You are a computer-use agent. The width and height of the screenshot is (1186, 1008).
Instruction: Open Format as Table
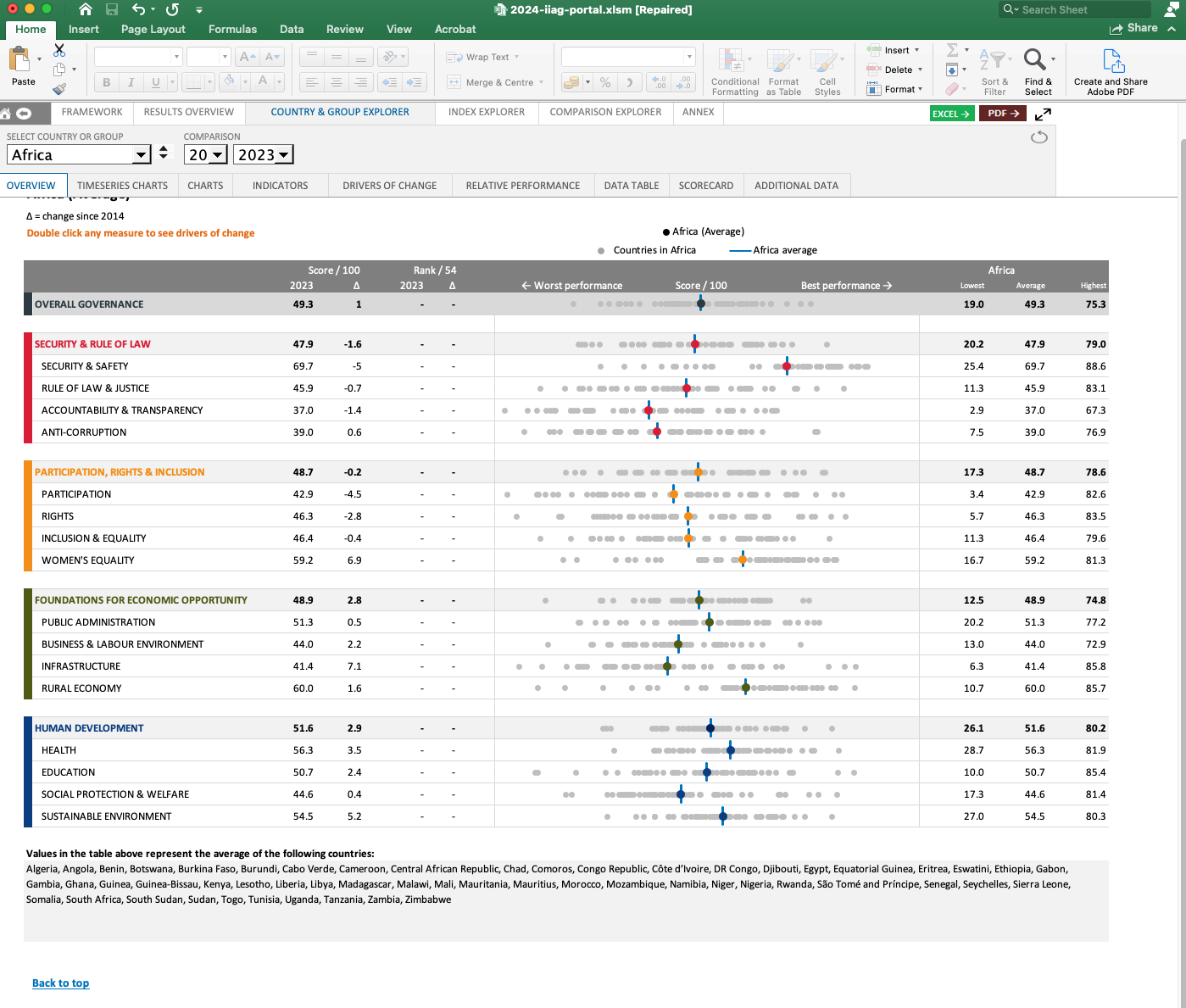click(x=783, y=72)
